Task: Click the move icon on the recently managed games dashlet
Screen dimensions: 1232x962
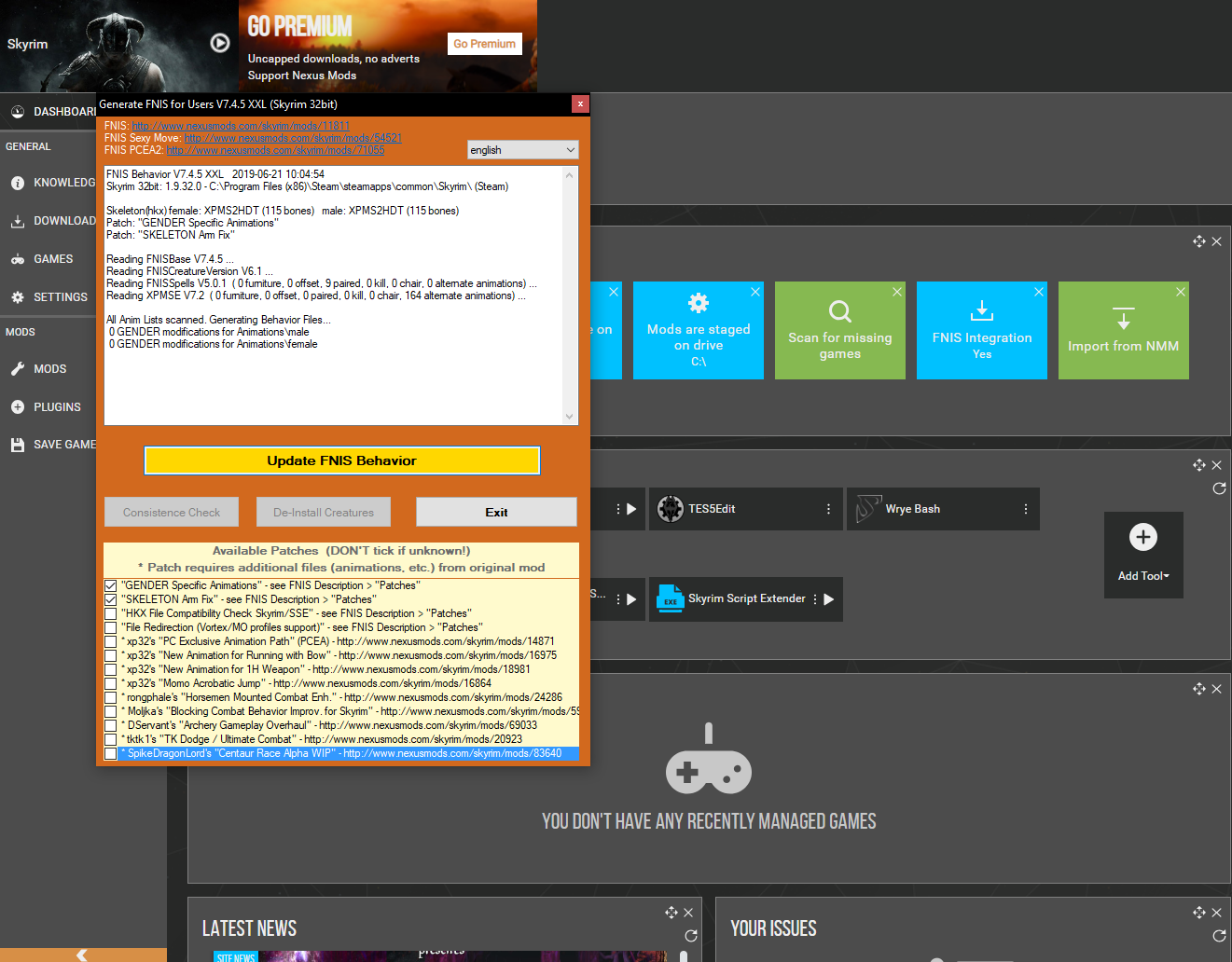Action: click(x=1199, y=689)
